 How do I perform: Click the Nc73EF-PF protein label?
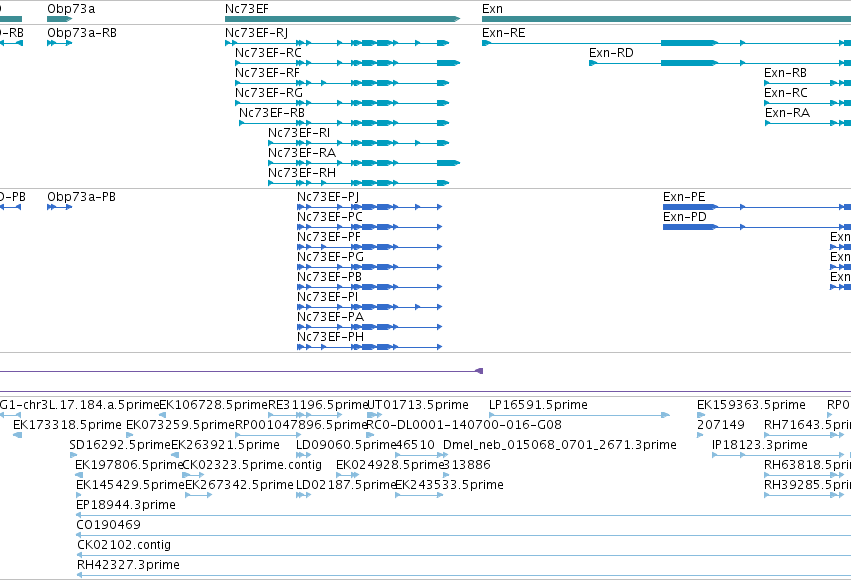[329, 237]
